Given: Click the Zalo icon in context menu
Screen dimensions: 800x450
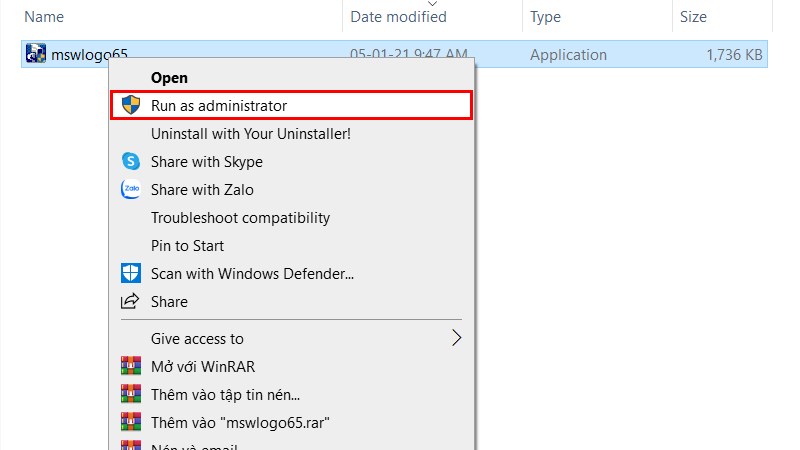Looking at the screenshot, I should tap(130, 189).
